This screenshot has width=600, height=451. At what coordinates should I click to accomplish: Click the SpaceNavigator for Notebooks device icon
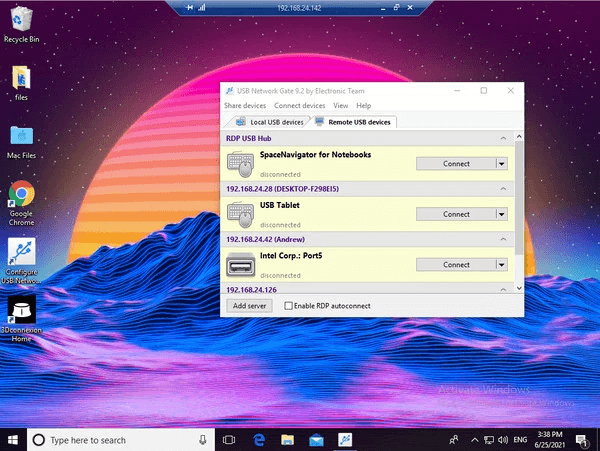tap(240, 161)
